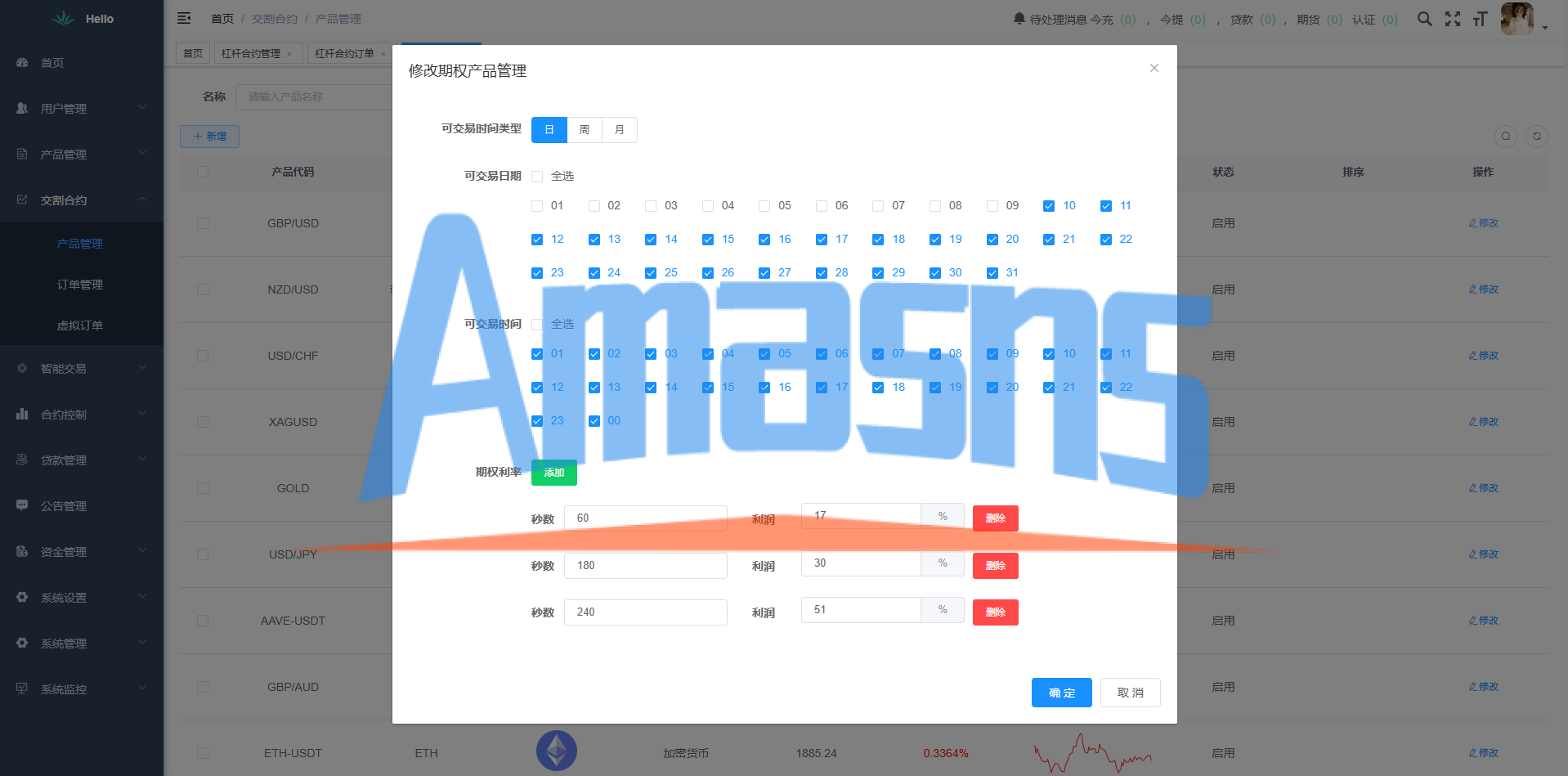
Task: Expand 产品管理 top-level sidebar menu
Action: point(82,155)
